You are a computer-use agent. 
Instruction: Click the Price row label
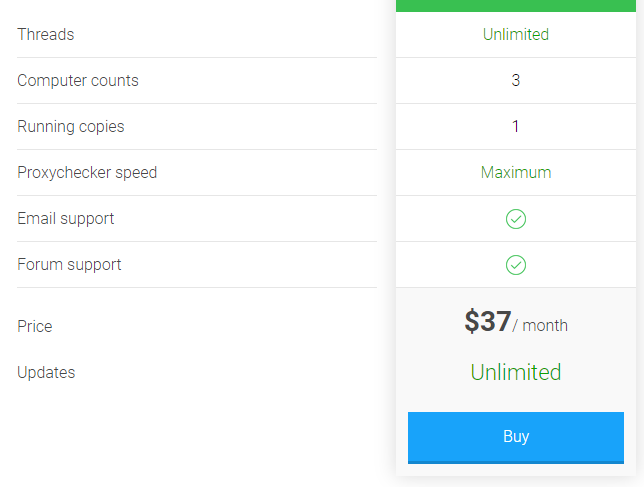click(x=35, y=326)
